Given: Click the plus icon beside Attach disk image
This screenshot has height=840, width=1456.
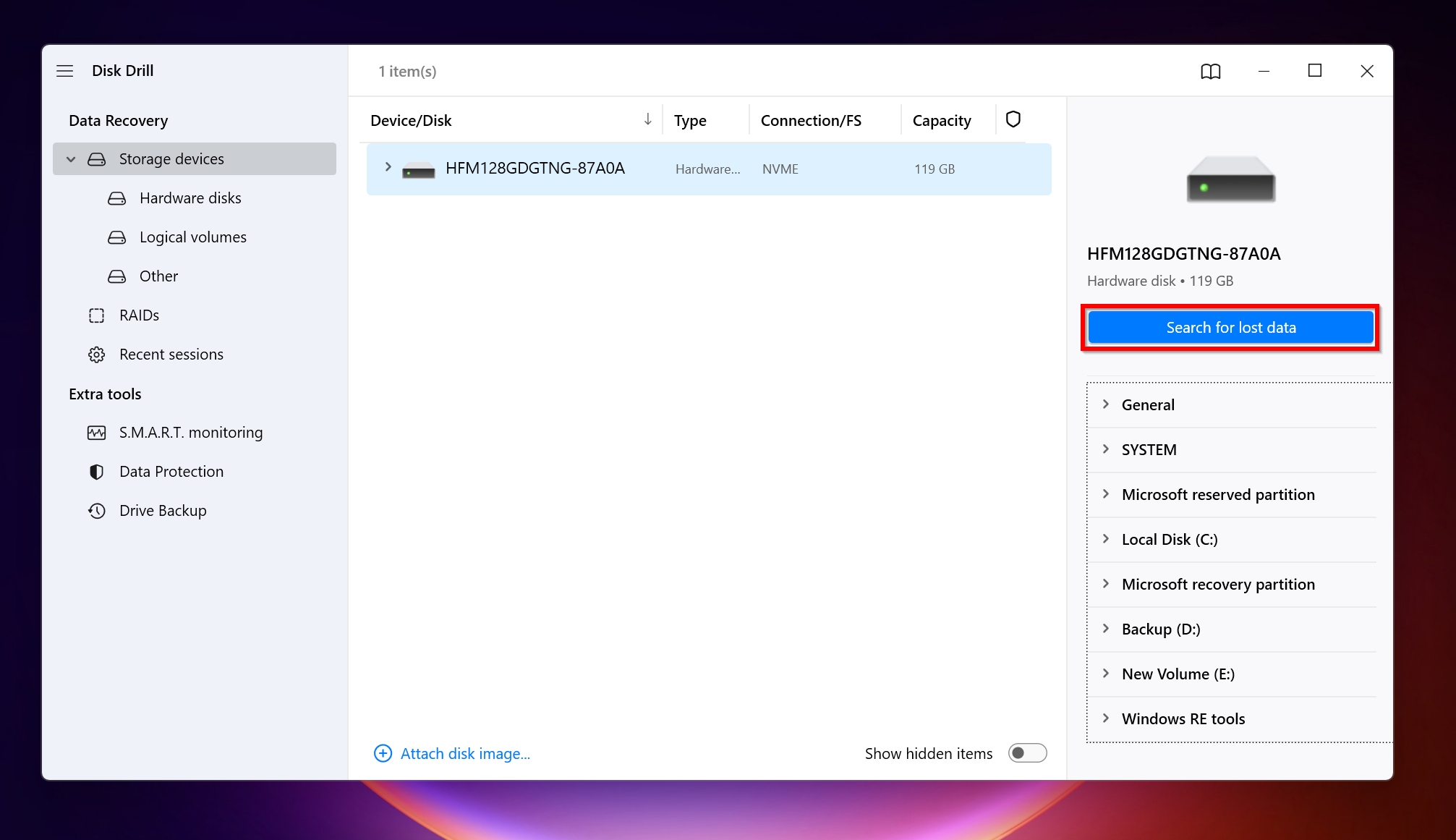Looking at the screenshot, I should [383, 753].
